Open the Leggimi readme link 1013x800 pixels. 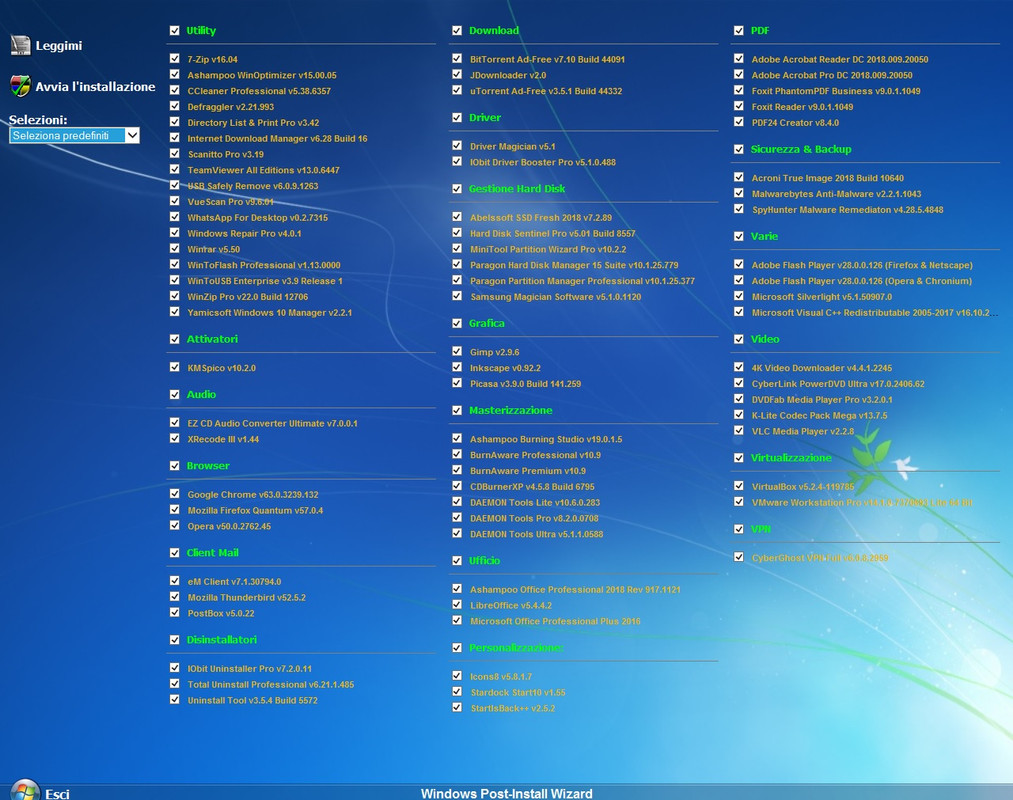[59, 46]
